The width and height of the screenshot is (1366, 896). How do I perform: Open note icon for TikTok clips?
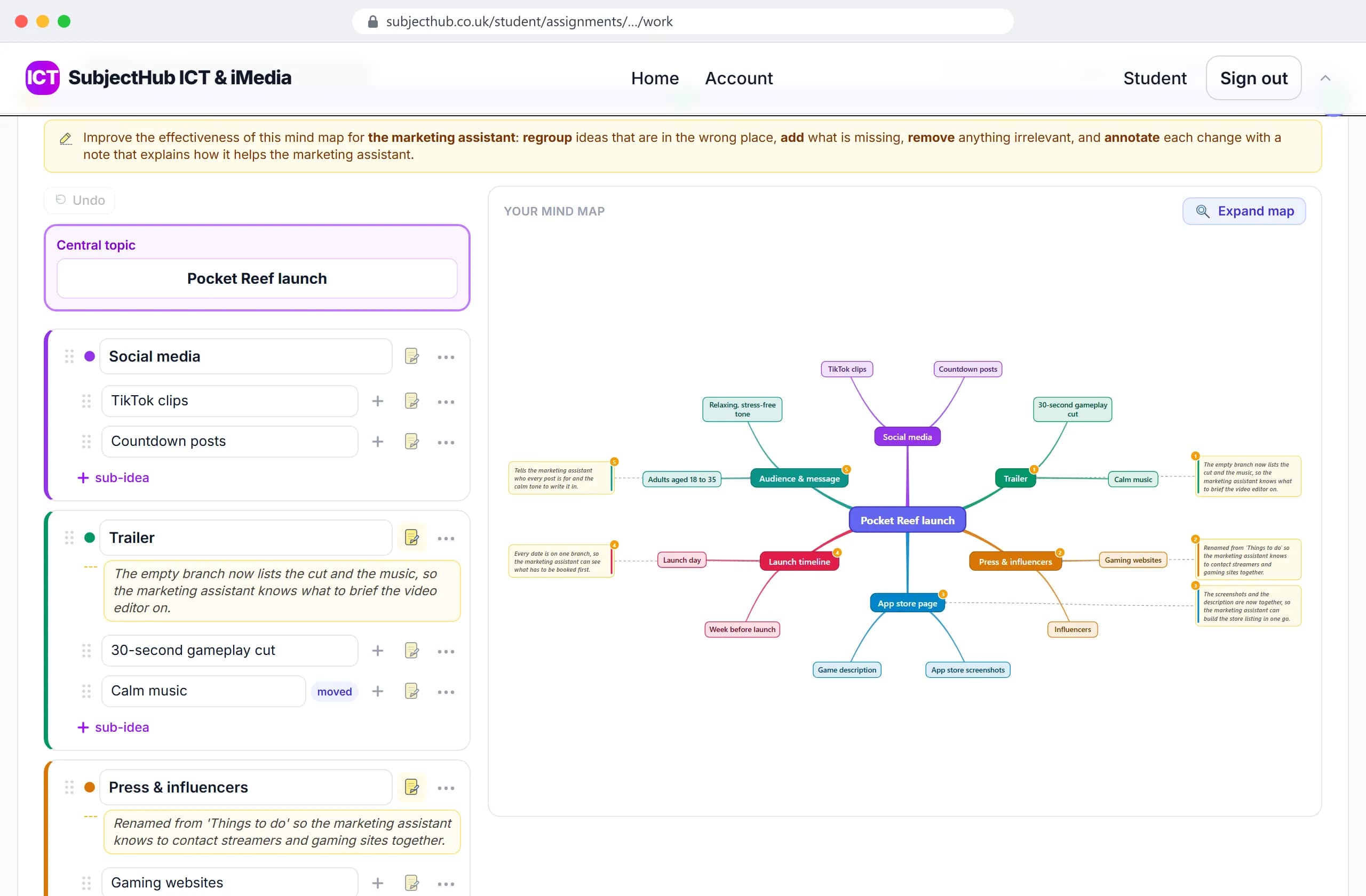click(x=411, y=401)
